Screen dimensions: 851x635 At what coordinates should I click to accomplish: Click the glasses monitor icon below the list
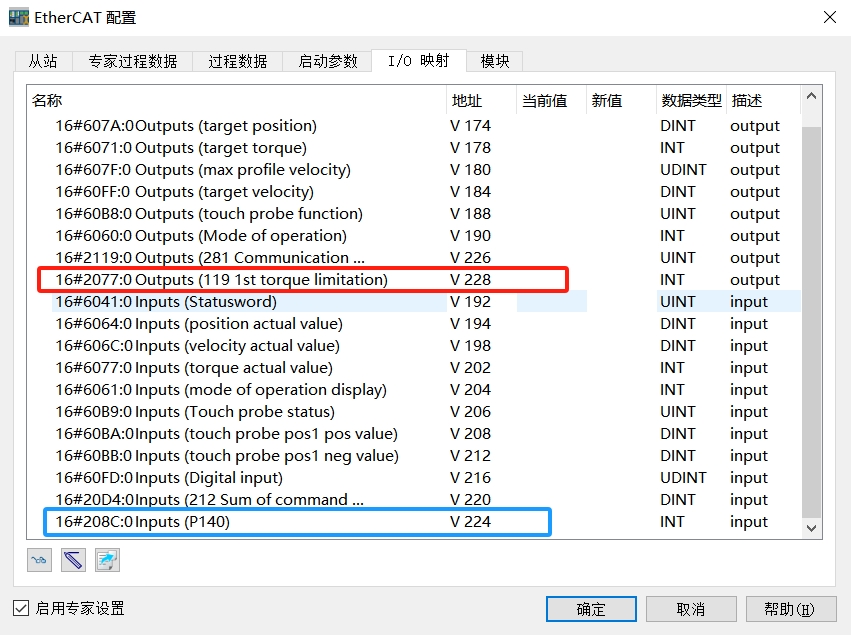click(x=39, y=560)
